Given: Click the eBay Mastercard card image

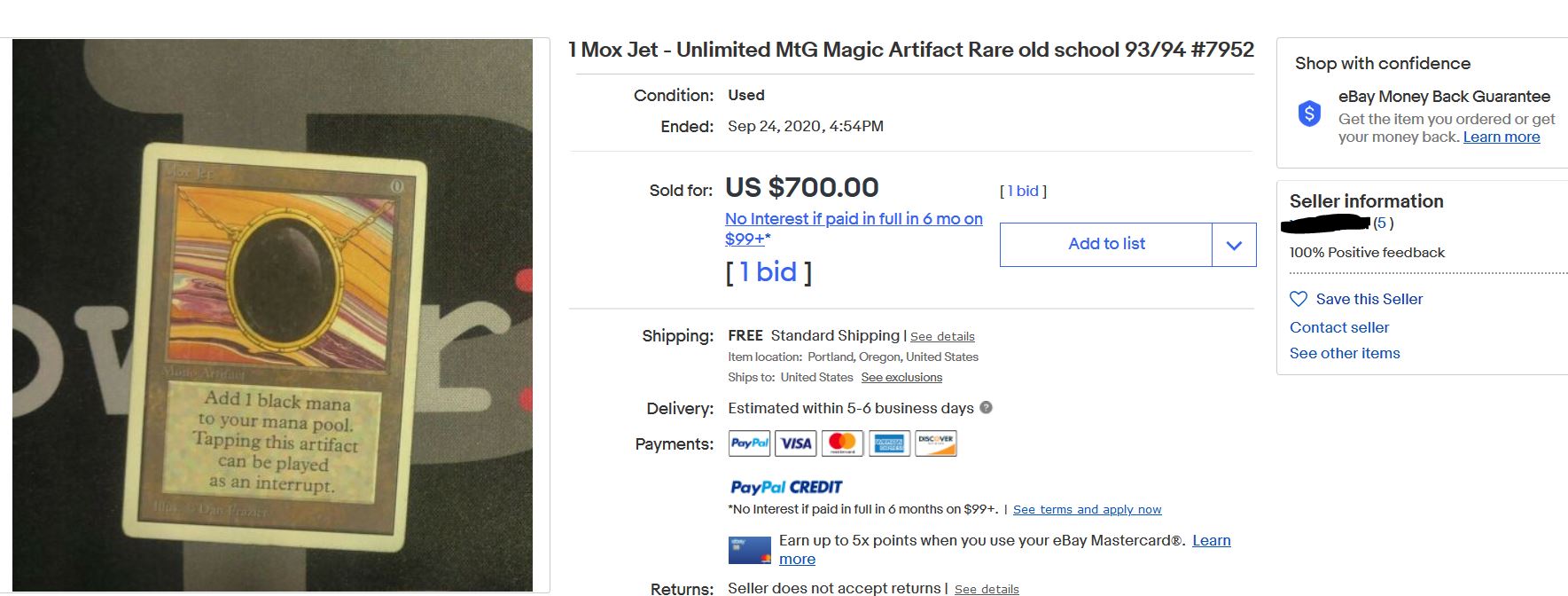Looking at the screenshot, I should point(749,550).
